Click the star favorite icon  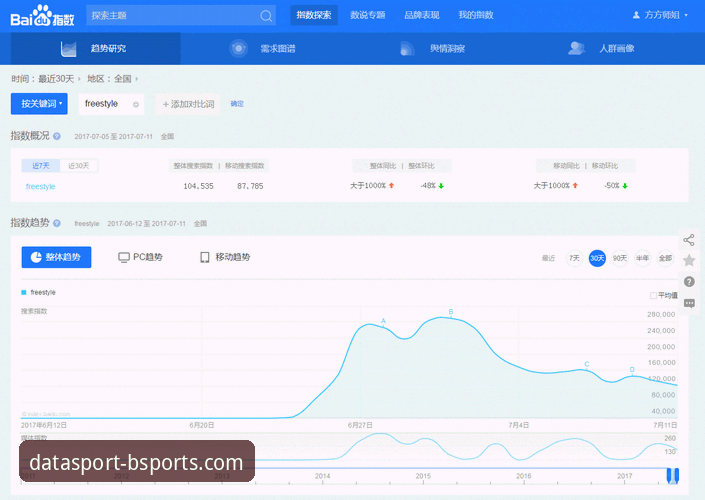coord(689,260)
